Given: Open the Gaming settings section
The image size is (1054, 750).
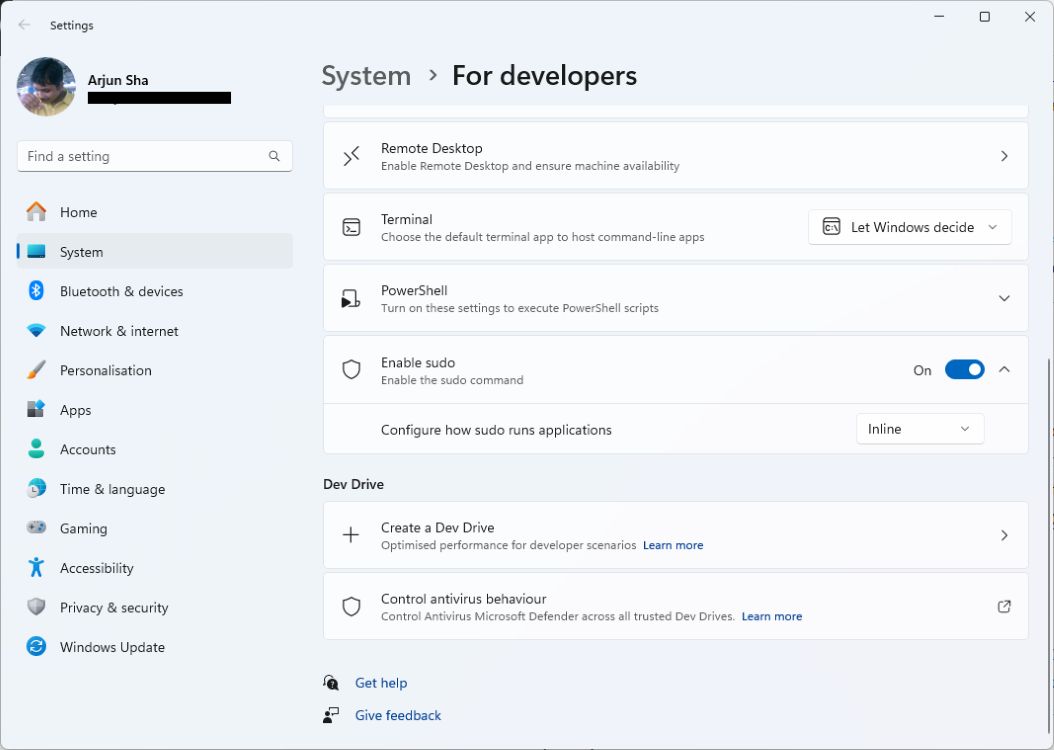Looking at the screenshot, I should pyautogui.click(x=83, y=528).
